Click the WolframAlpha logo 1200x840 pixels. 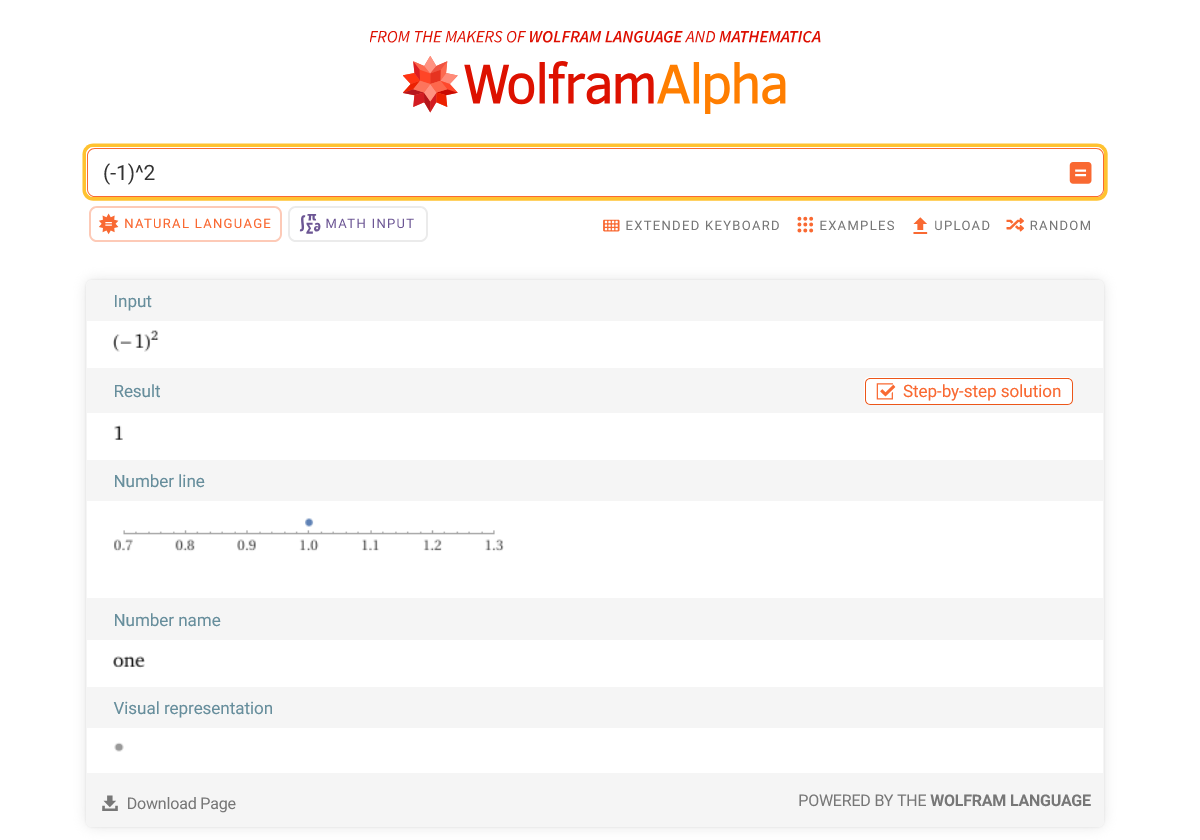594,85
